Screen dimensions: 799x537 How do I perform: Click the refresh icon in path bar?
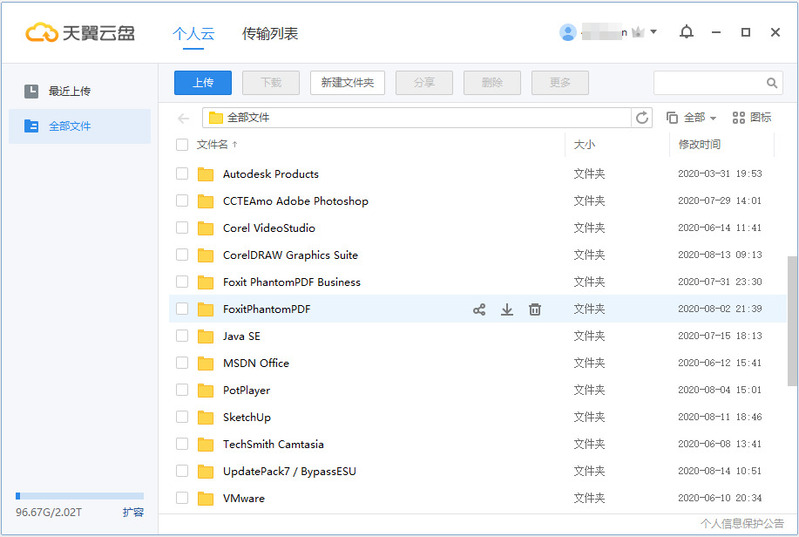coord(642,118)
